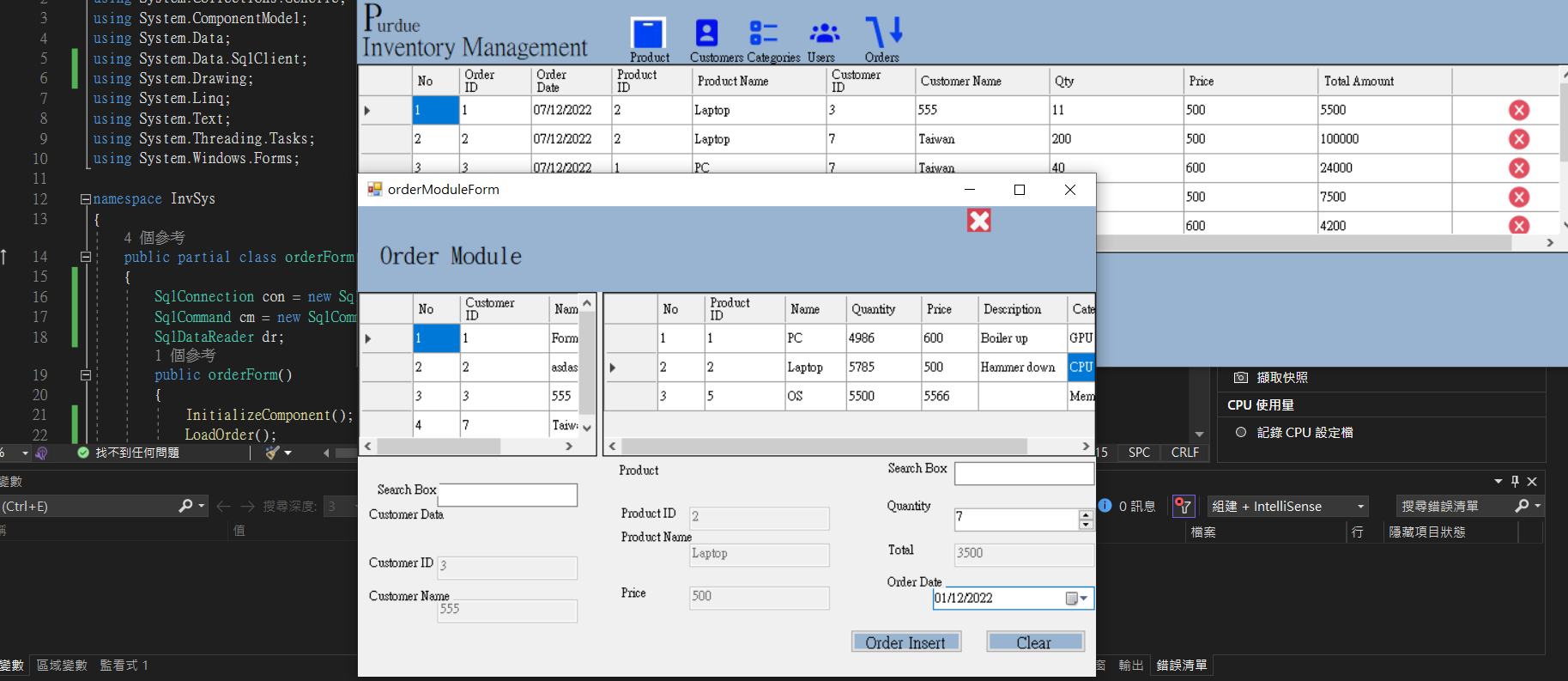The height and width of the screenshot is (681, 1568).
Task: Pin the error list panel
Action: [x=1515, y=482]
